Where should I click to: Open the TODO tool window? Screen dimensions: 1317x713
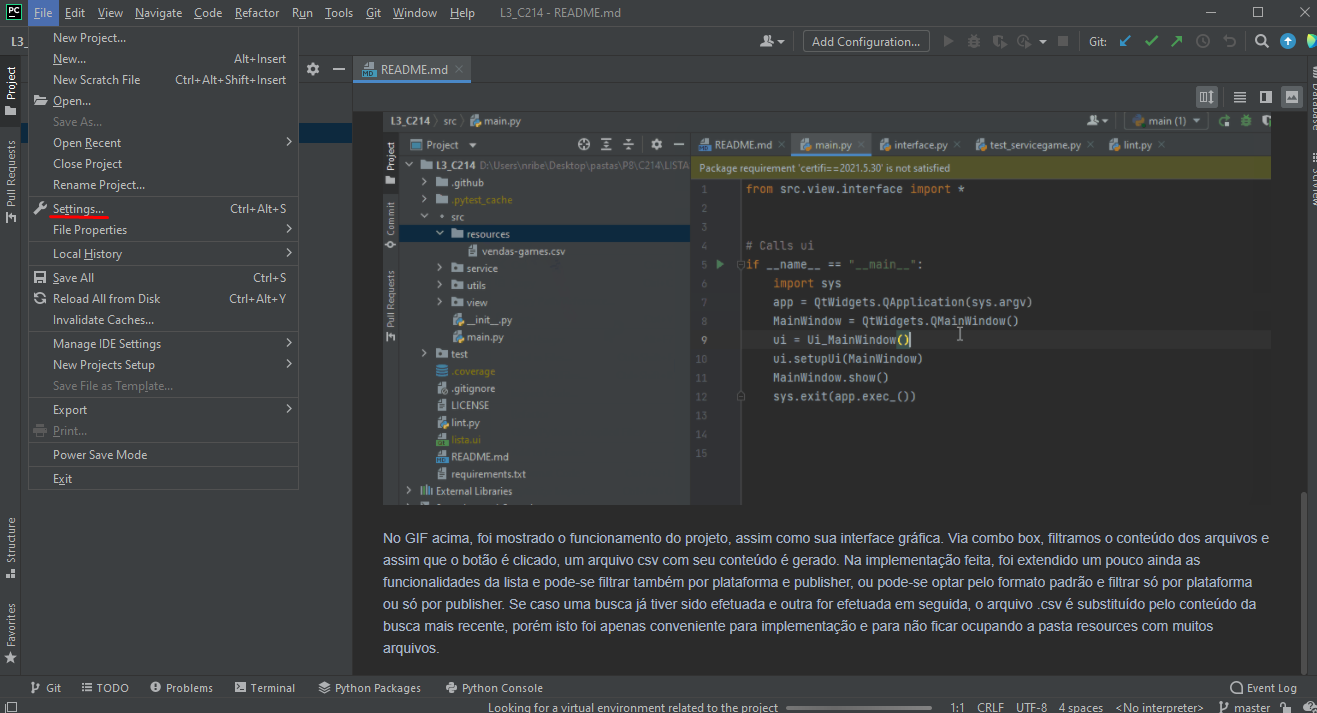click(x=105, y=688)
